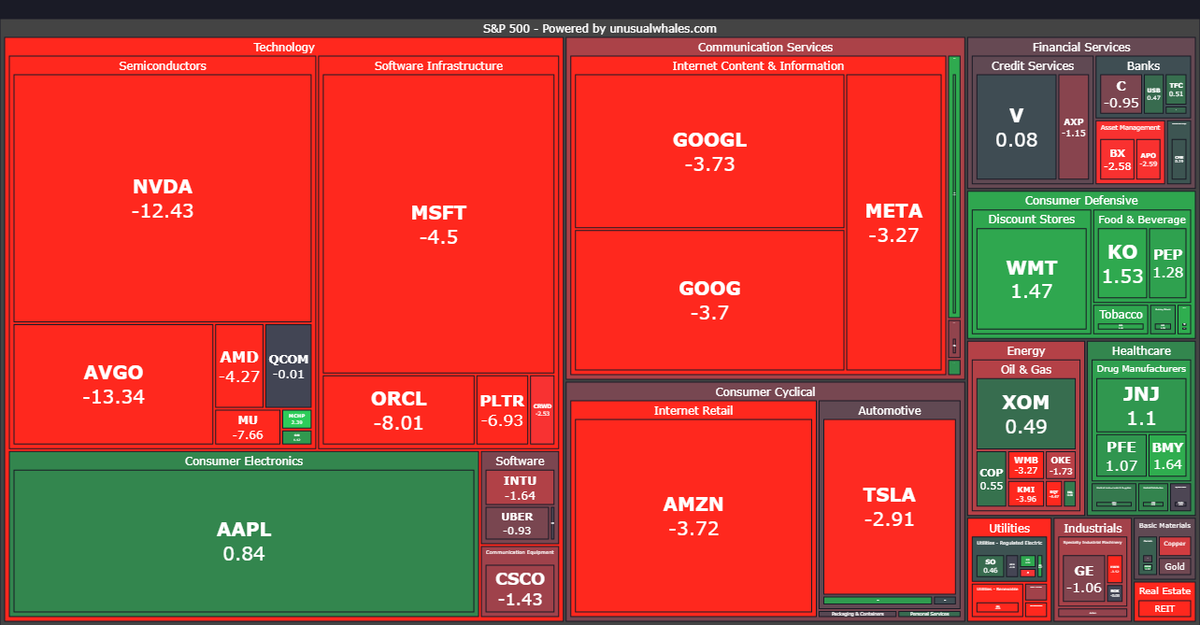Viewport: 1200px width, 625px height.
Task: Click the APO tile at -2.59
Action: [x=1149, y=158]
